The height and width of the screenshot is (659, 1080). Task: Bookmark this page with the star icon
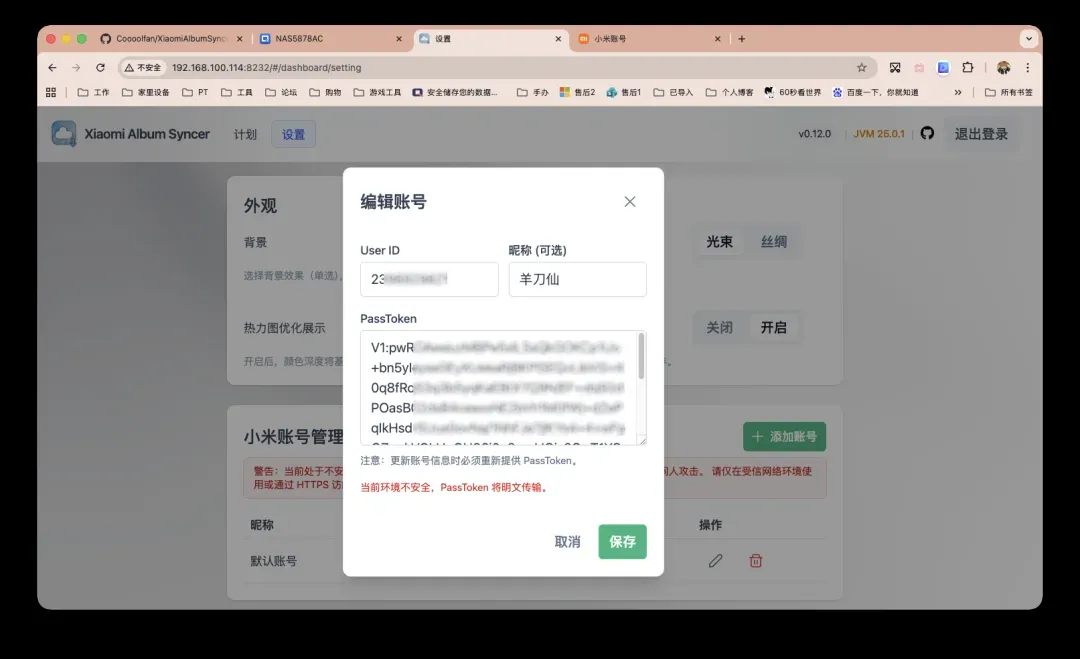pos(861,68)
